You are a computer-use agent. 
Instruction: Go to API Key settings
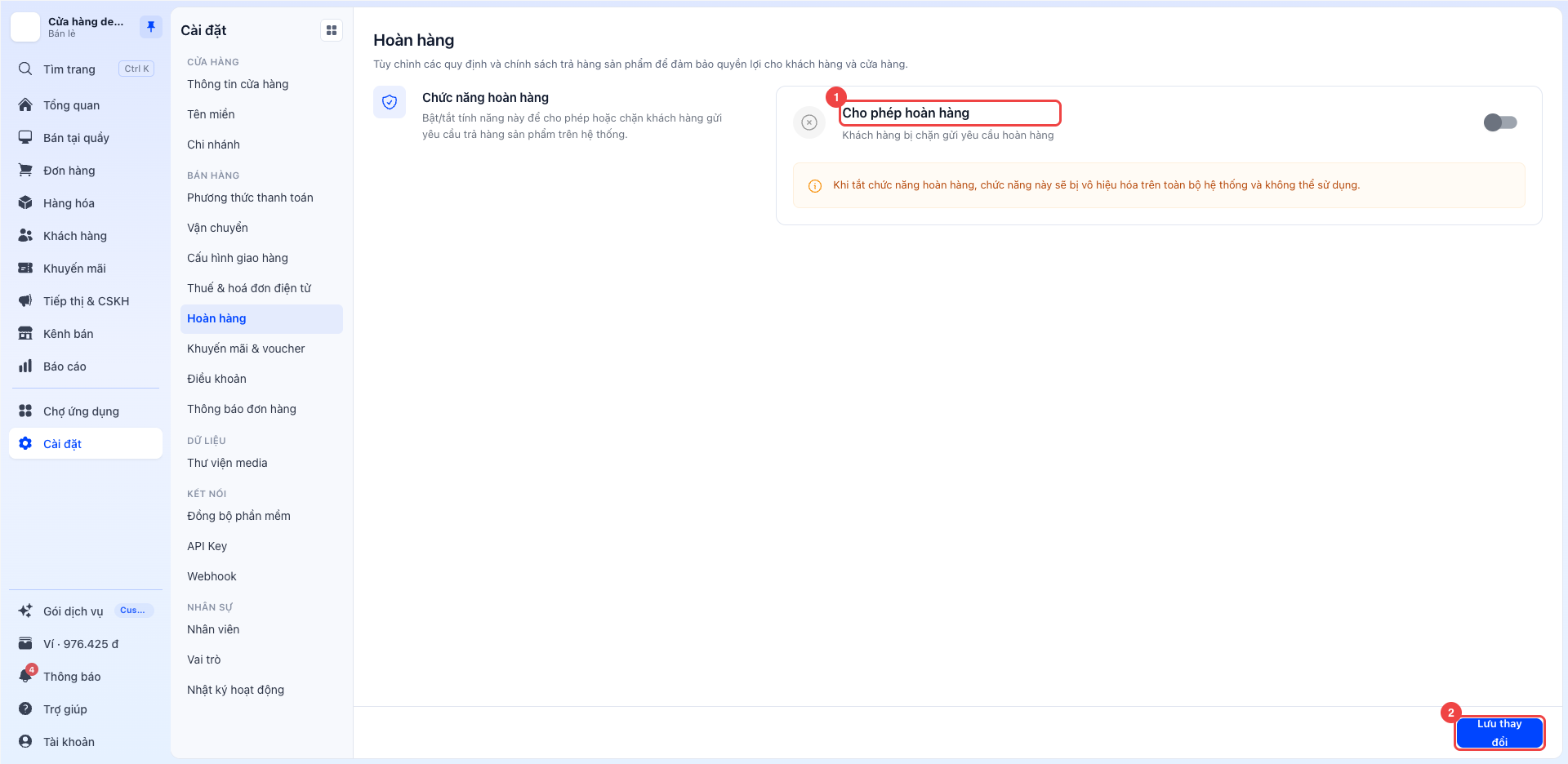[x=261, y=546]
